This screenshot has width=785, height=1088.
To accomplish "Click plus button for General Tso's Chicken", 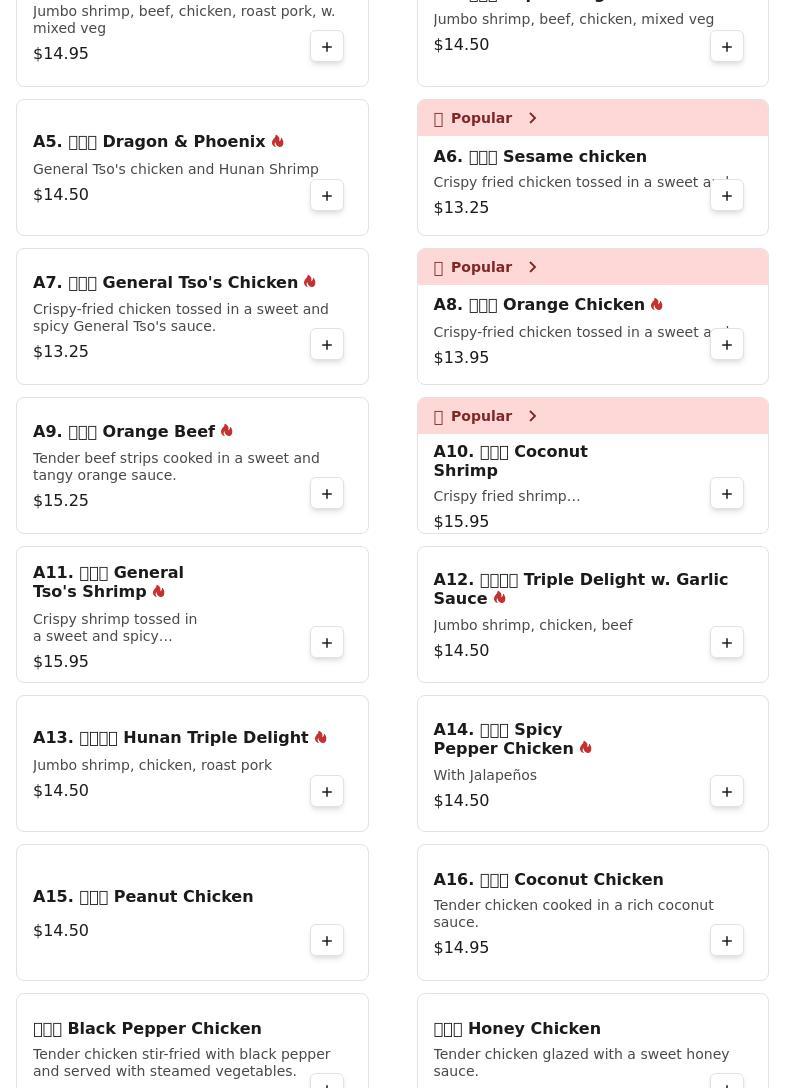I will coord(327,345).
